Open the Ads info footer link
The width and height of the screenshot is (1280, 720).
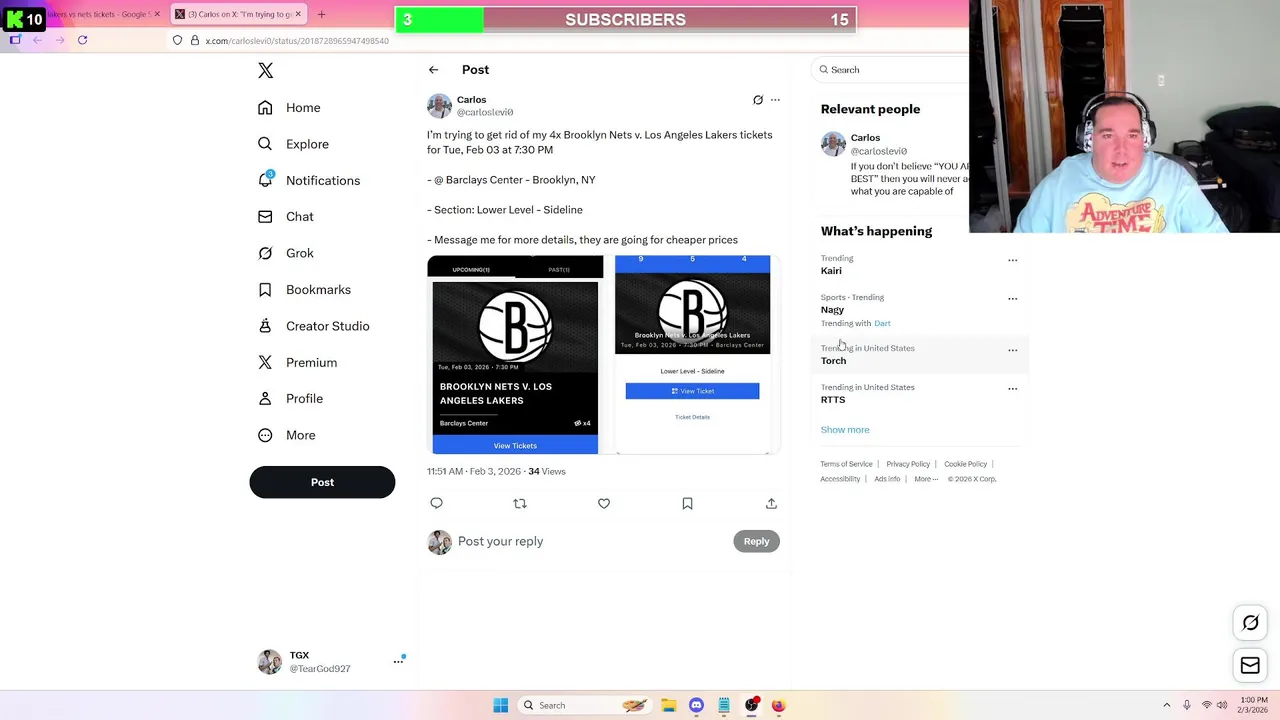click(x=887, y=479)
